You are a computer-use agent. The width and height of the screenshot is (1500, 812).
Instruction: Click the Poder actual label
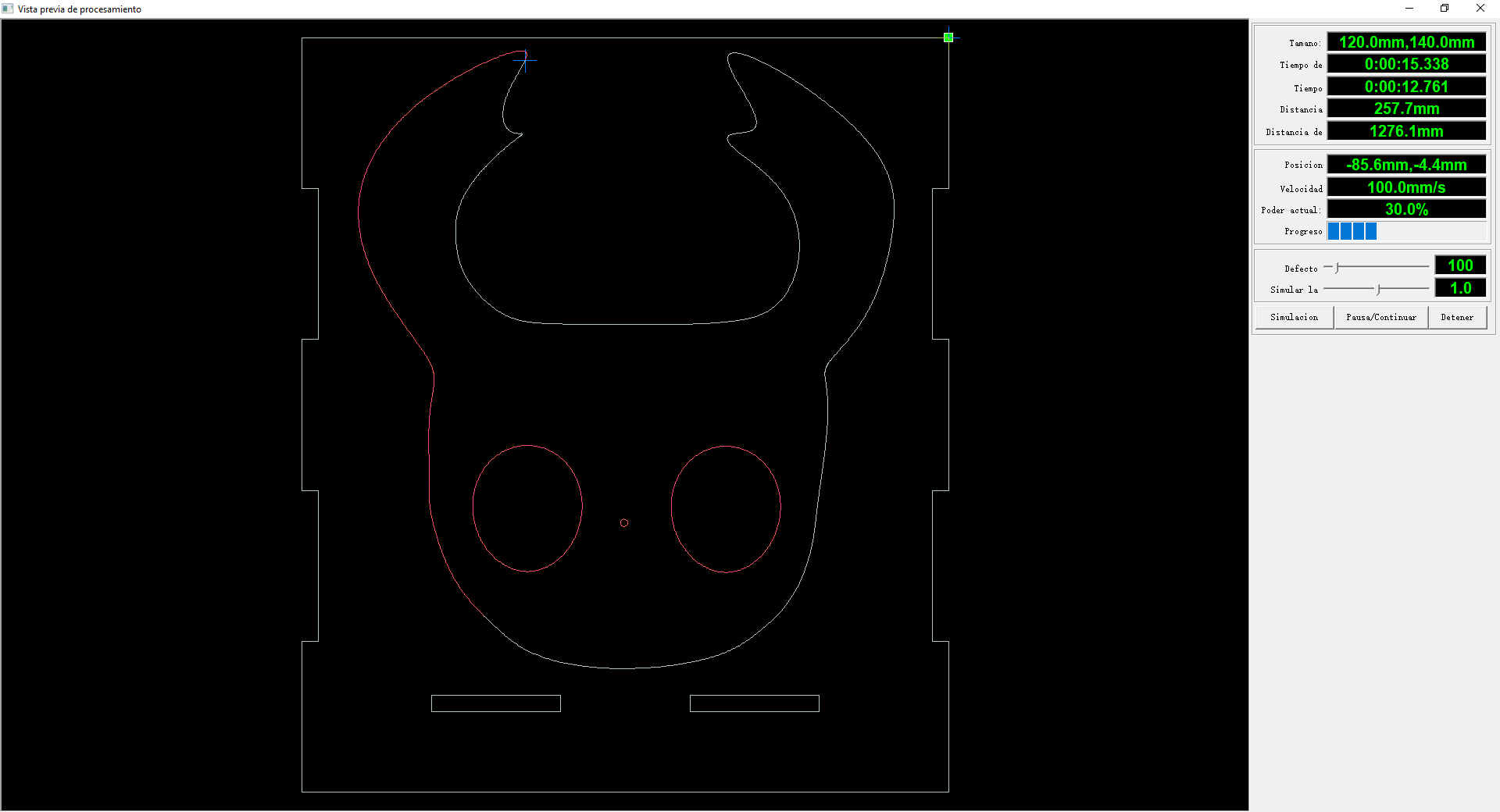pos(1291,211)
